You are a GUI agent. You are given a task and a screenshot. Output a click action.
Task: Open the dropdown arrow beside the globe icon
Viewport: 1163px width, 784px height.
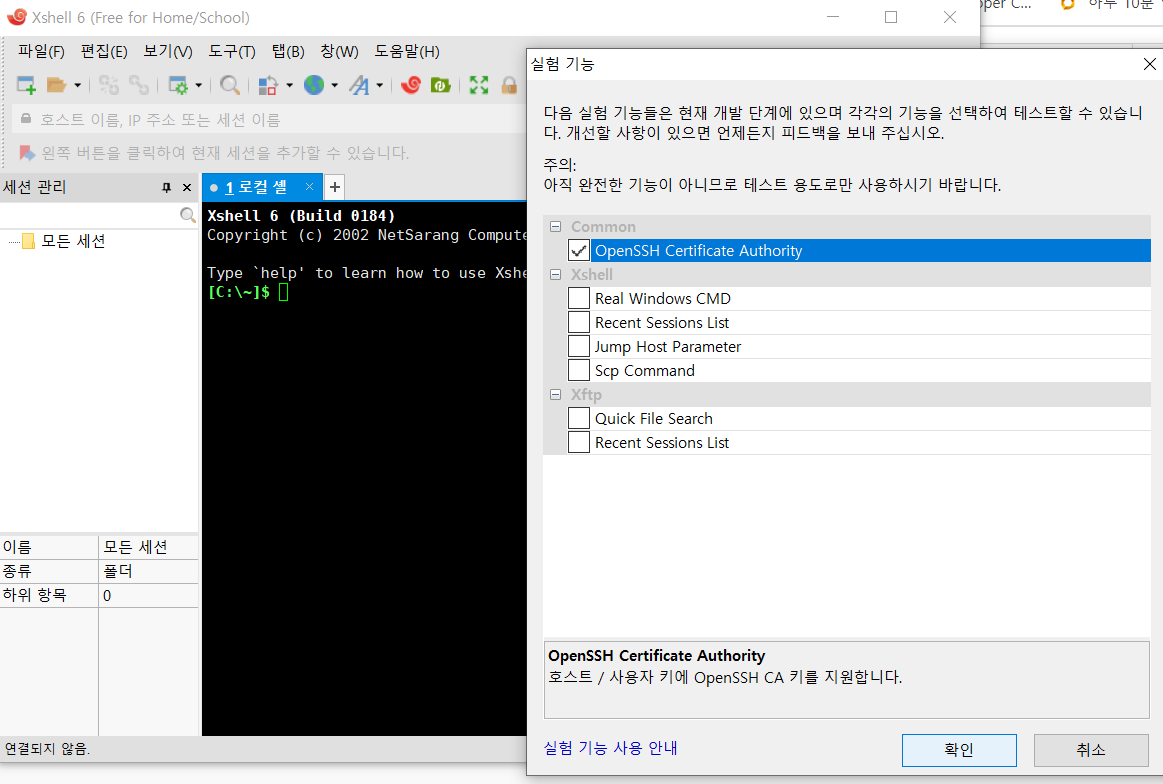pyautogui.click(x=335, y=85)
